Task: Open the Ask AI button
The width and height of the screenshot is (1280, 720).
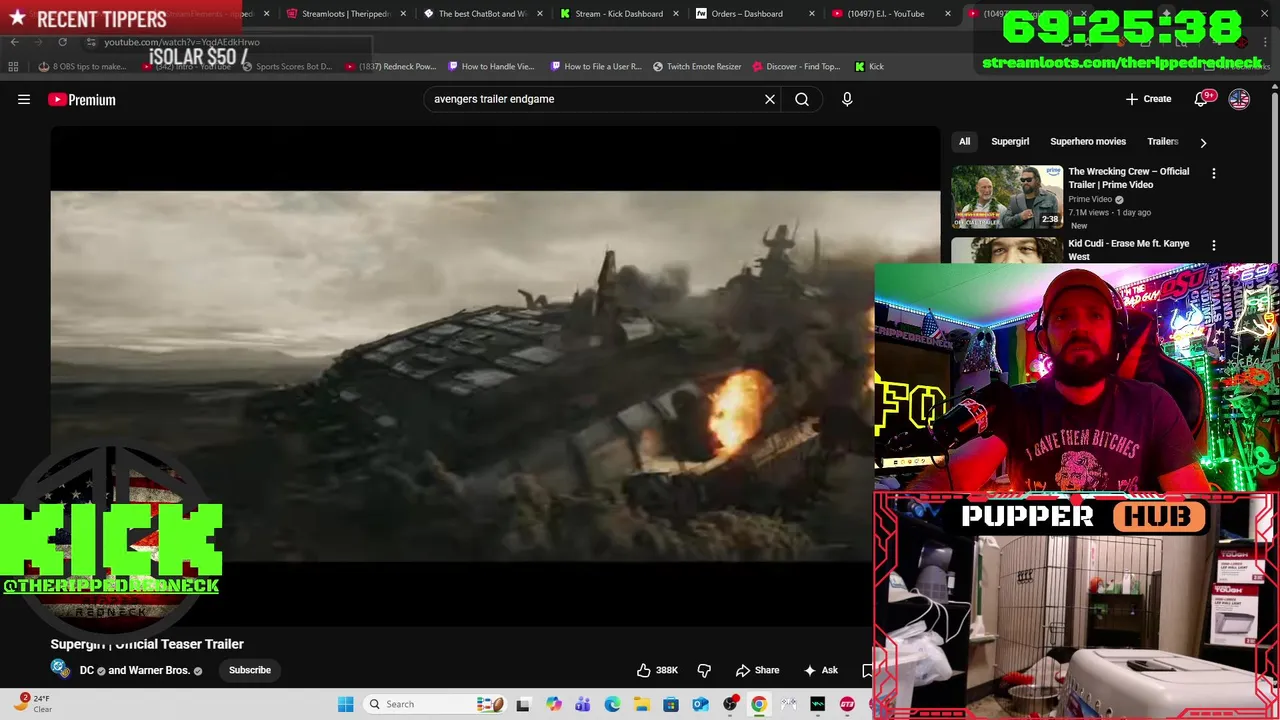Action: [x=821, y=670]
